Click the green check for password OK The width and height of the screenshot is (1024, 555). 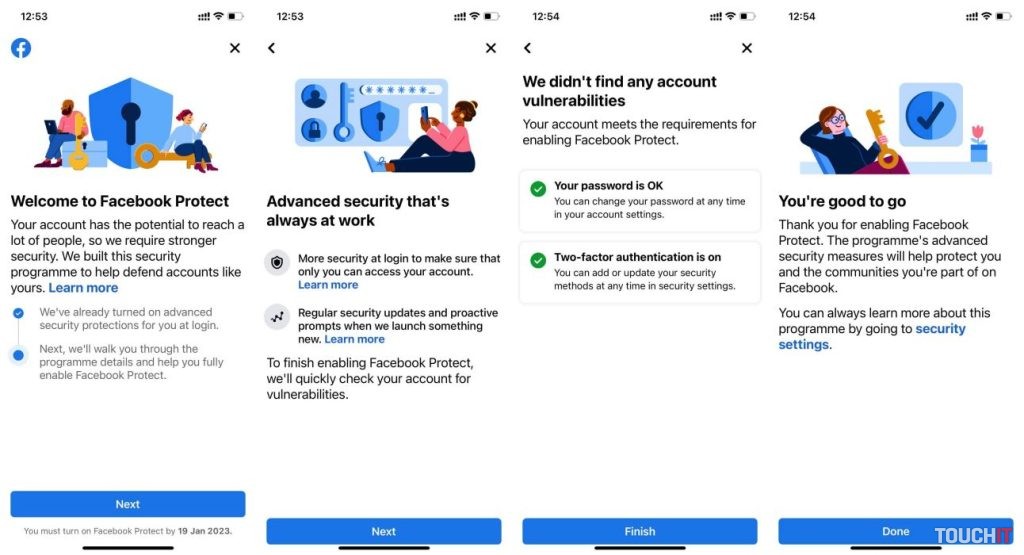(x=538, y=189)
